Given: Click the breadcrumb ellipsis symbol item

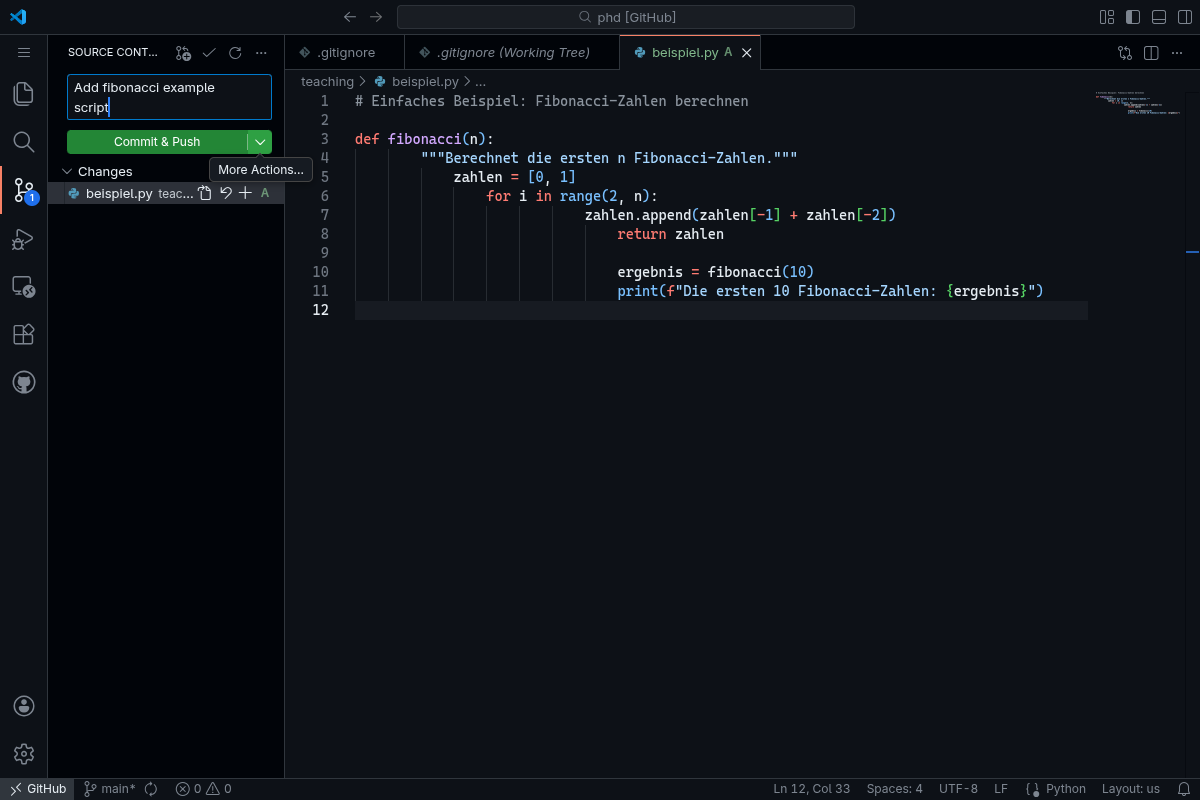Looking at the screenshot, I should 480,81.
